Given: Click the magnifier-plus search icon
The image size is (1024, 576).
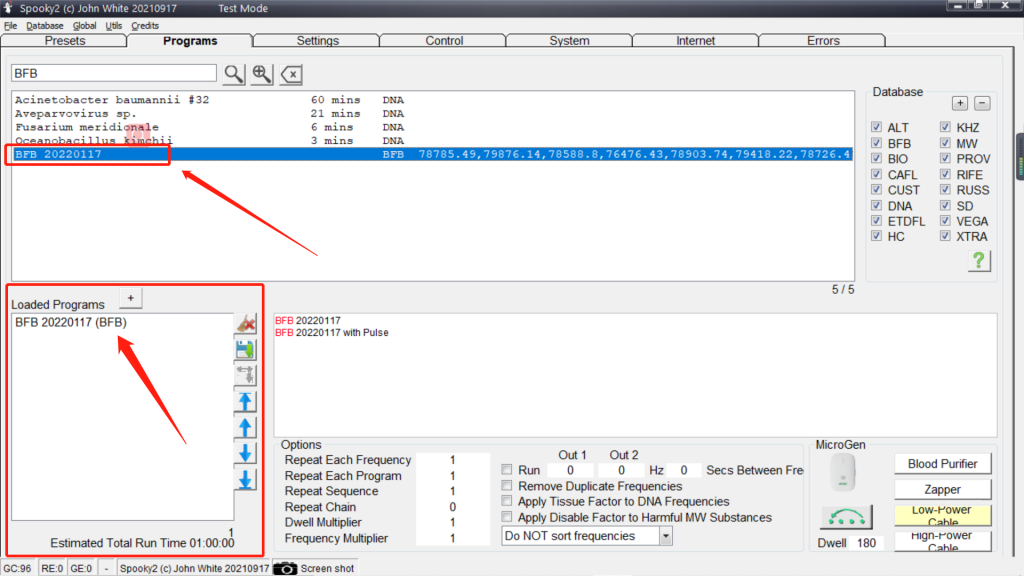Looking at the screenshot, I should tap(262, 74).
